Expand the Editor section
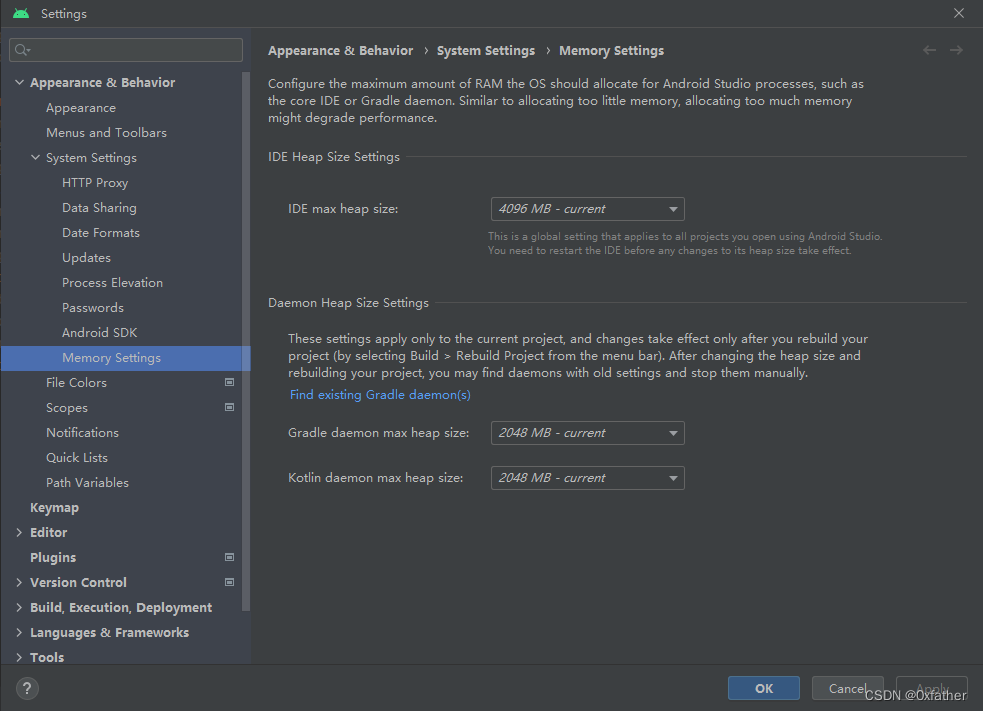This screenshot has height=711, width=983. click(19, 532)
